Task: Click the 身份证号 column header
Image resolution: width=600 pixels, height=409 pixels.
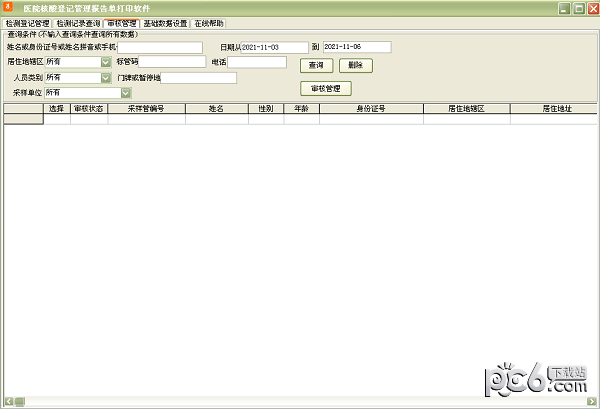Action: point(371,107)
